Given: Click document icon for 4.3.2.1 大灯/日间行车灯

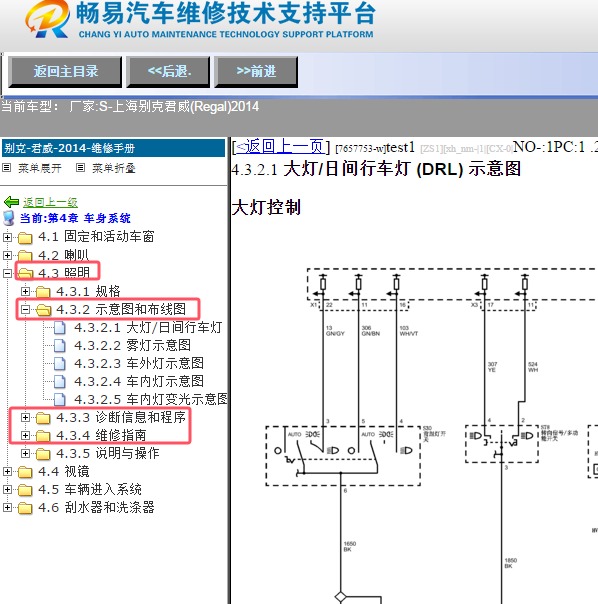Looking at the screenshot, I should click(x=59, y=327).
